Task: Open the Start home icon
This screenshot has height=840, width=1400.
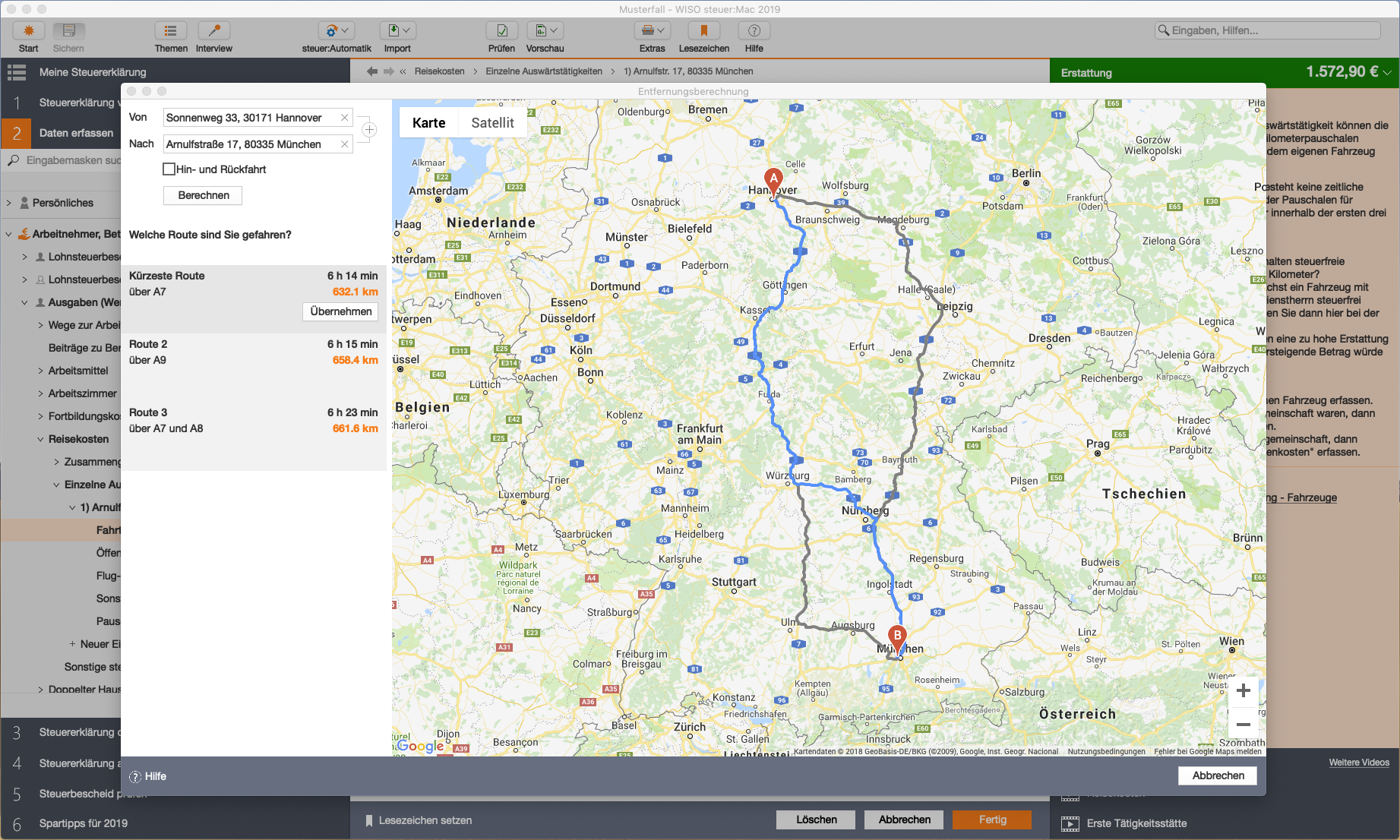Action: pos(29,30)
